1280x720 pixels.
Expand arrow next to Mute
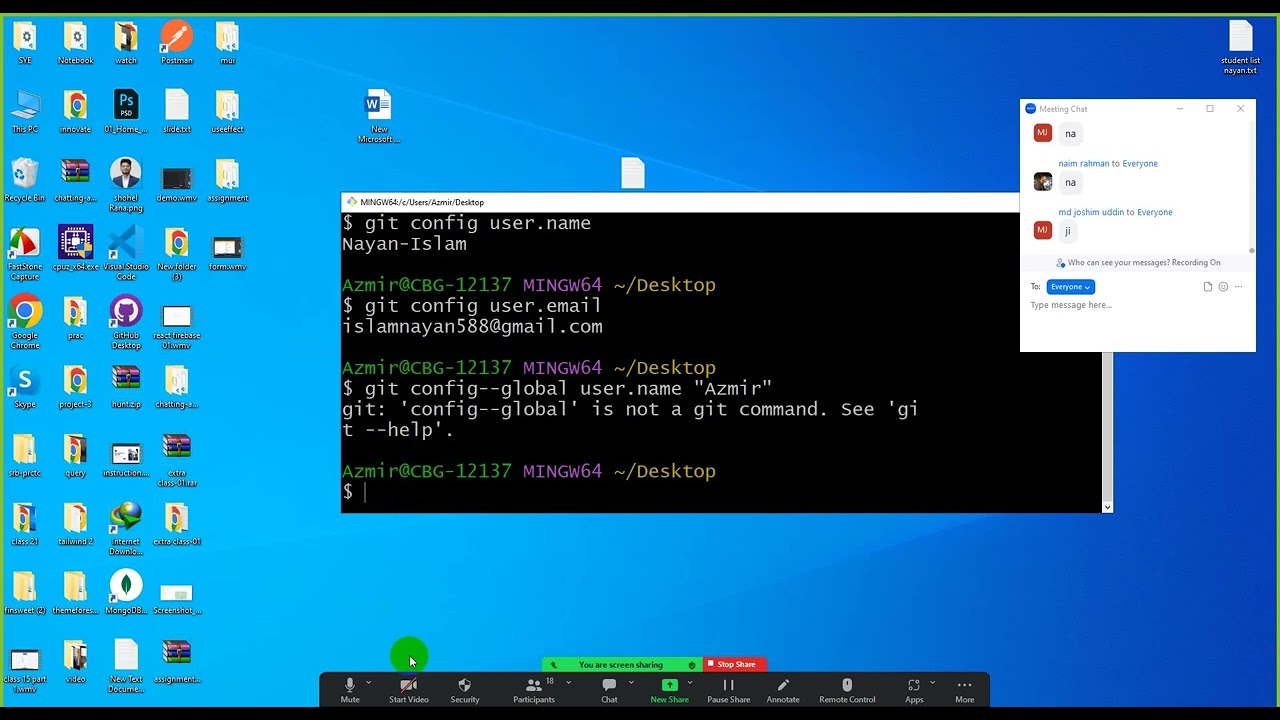[x=369, y=683]
